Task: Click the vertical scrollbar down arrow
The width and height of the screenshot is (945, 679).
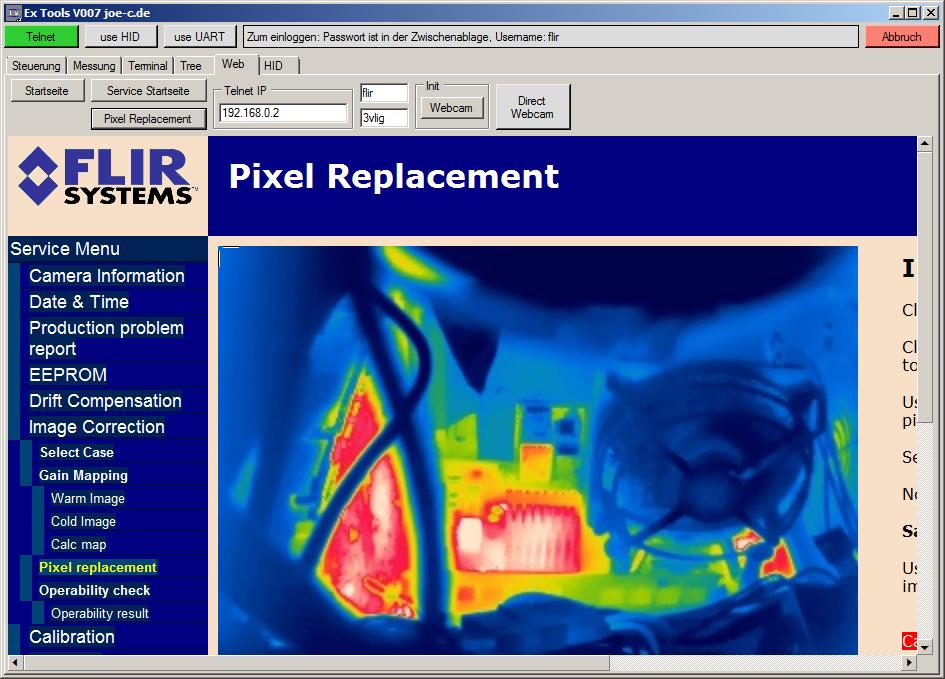Action: [925, 647]
